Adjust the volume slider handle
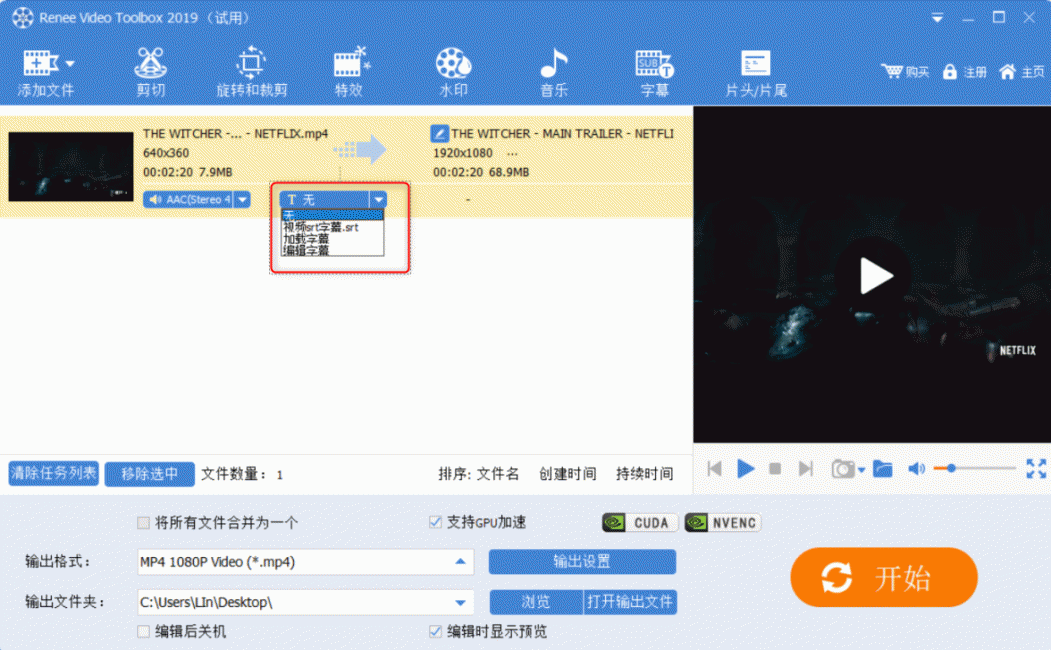 pyautogui.click(x=950, y=468)
